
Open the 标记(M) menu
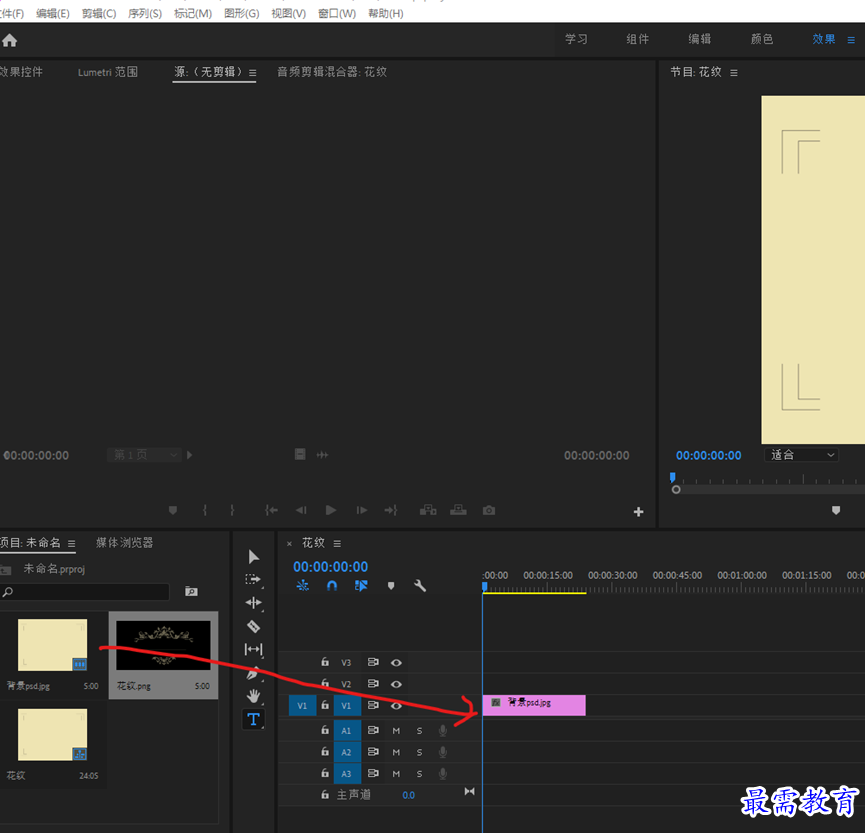(x=193, y=13)
